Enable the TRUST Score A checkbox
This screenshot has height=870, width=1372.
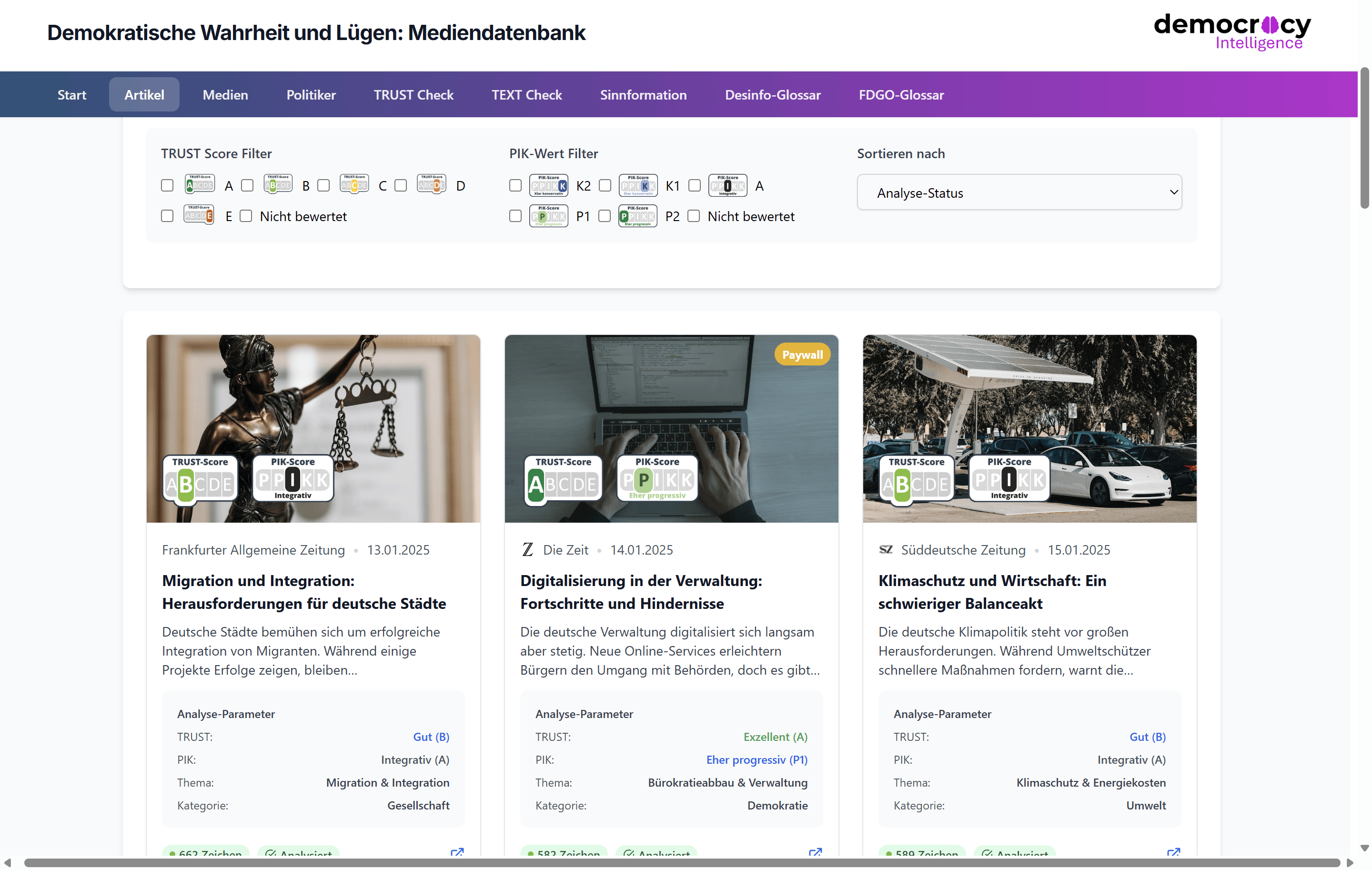167,186
